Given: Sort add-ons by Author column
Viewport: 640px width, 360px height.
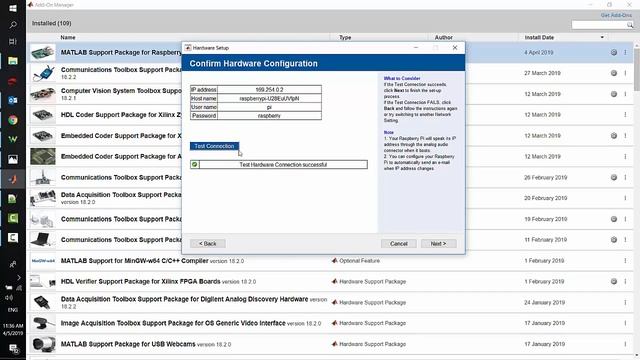Looking at the screenshot, I should click(x=443, y=38).
